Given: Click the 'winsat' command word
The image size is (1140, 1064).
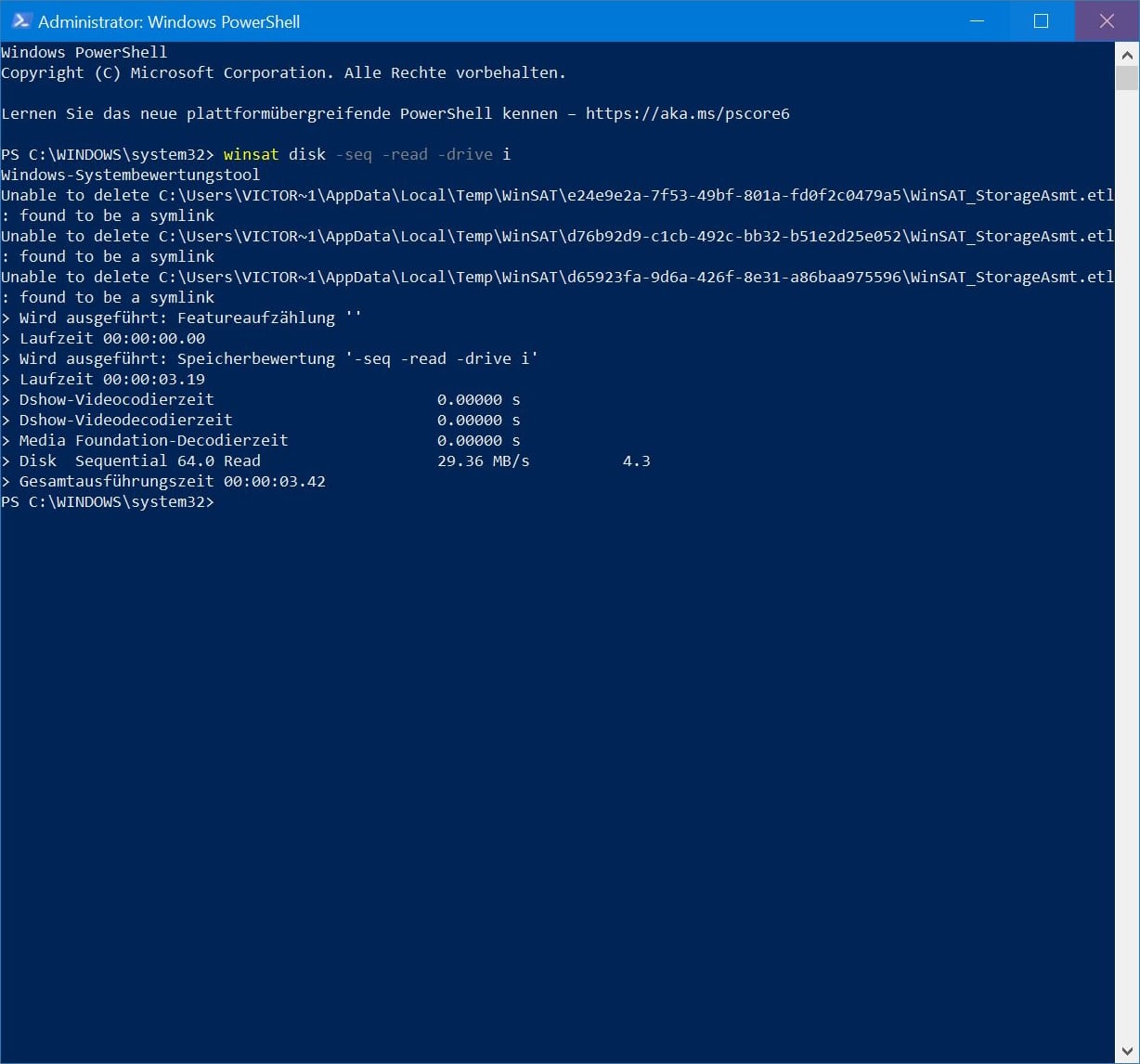Looking at the screenshot, I should [251, 154].
